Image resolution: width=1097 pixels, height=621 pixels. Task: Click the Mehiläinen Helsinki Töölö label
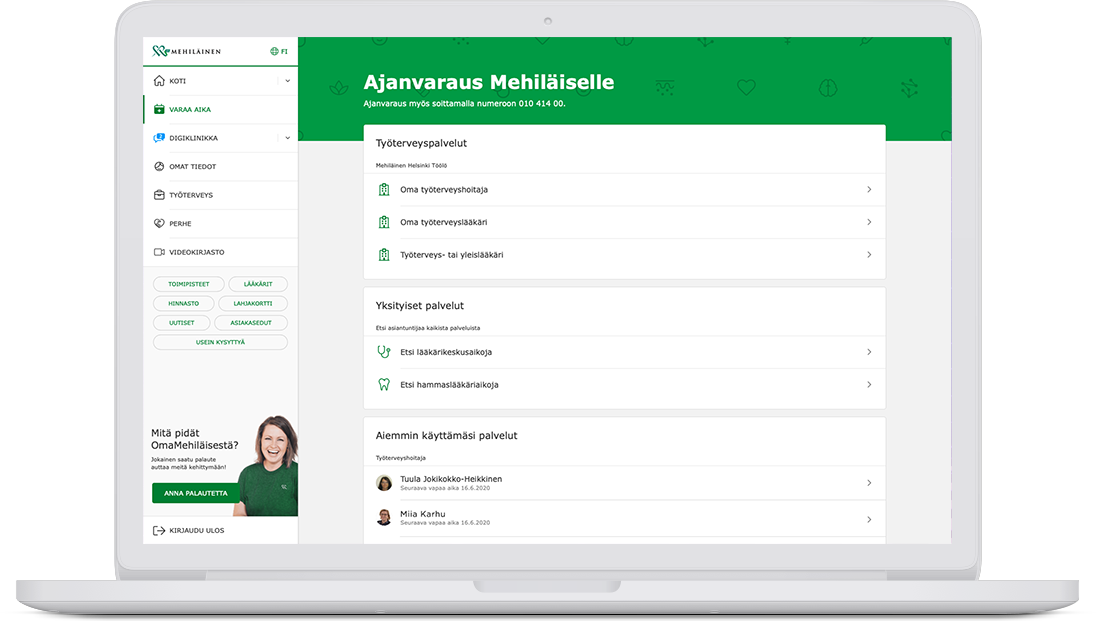coord(411,166)
